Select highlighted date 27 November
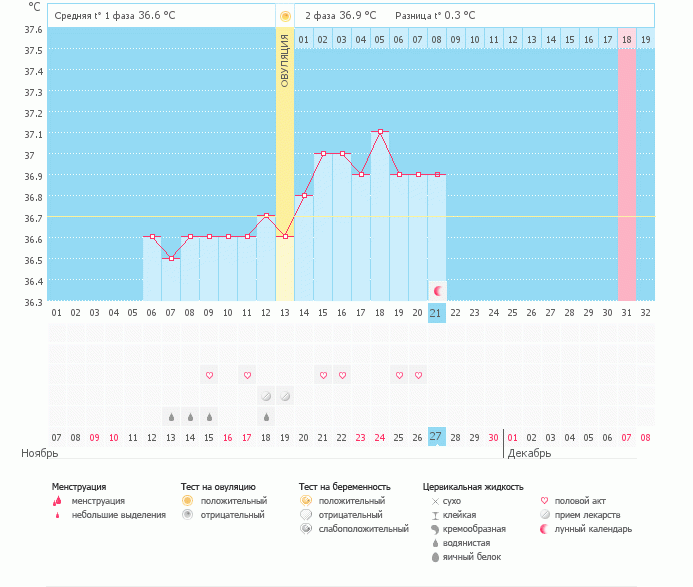 [437, 437]
